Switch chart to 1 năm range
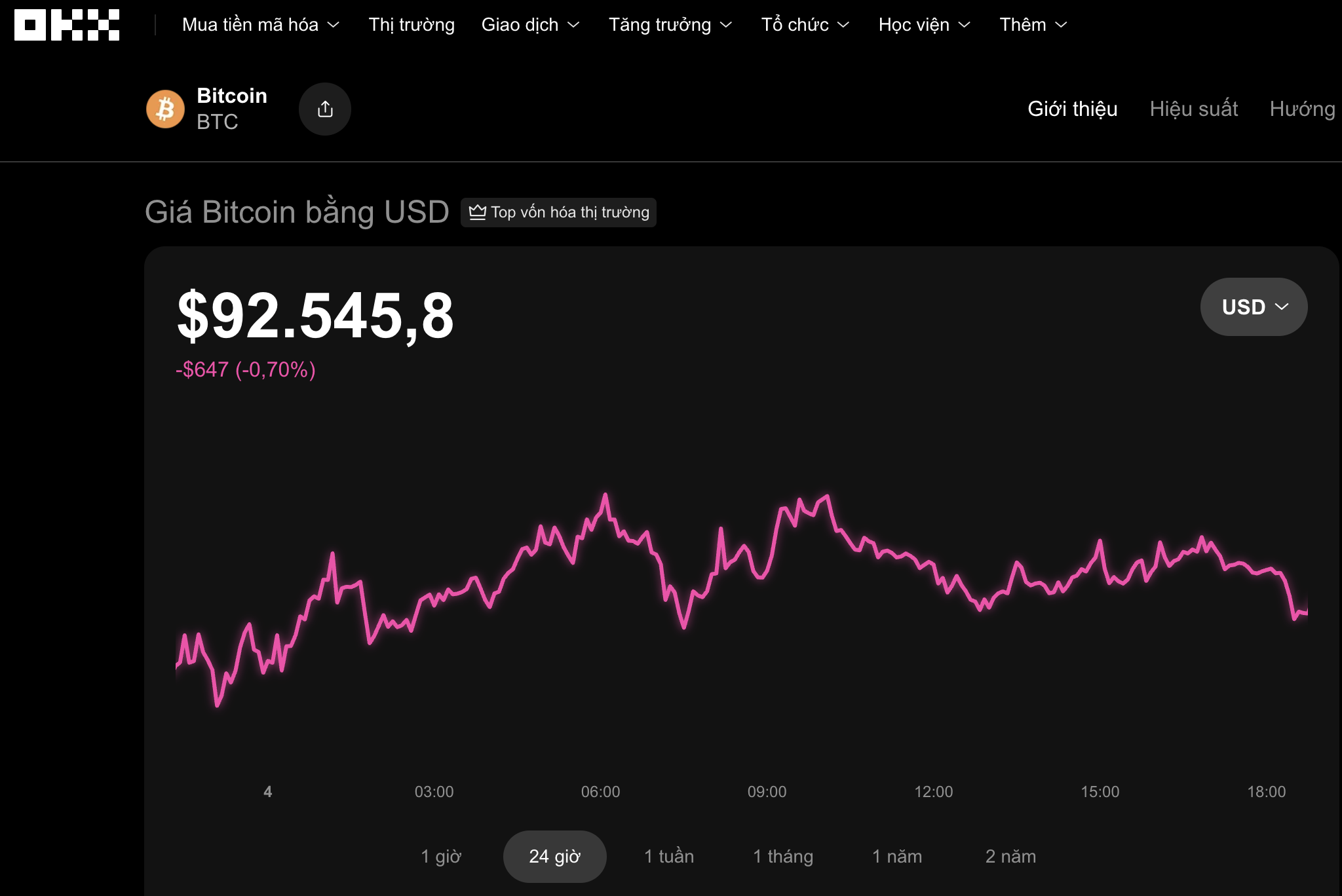 click(897, 856)
